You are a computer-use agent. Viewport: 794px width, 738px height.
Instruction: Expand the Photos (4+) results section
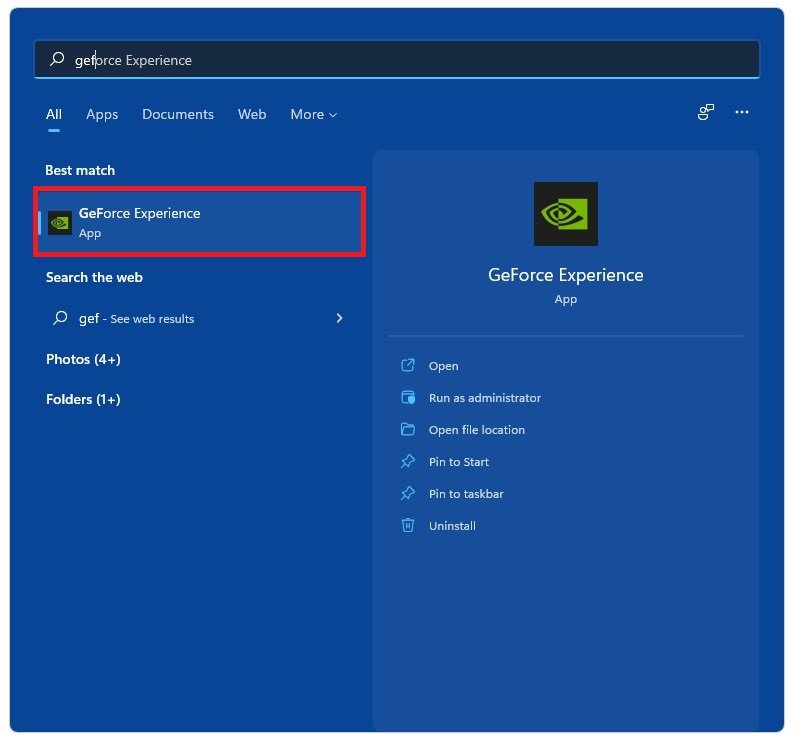tap(83, 359)
